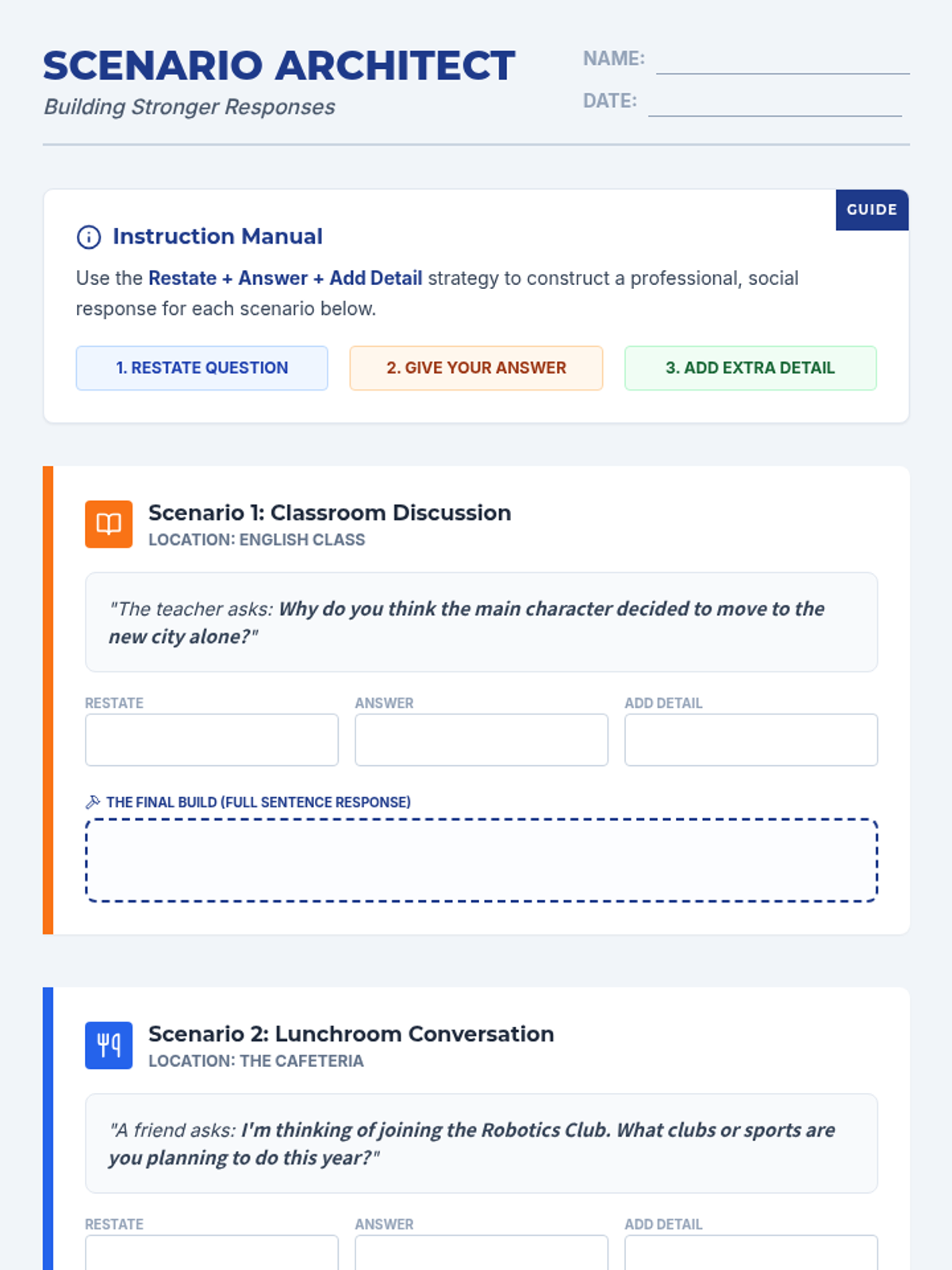Click Scenario 1 RESTATE input box
Image resolution: width=952 pixels, height=1270 pixels.
[x=212, y=740]
